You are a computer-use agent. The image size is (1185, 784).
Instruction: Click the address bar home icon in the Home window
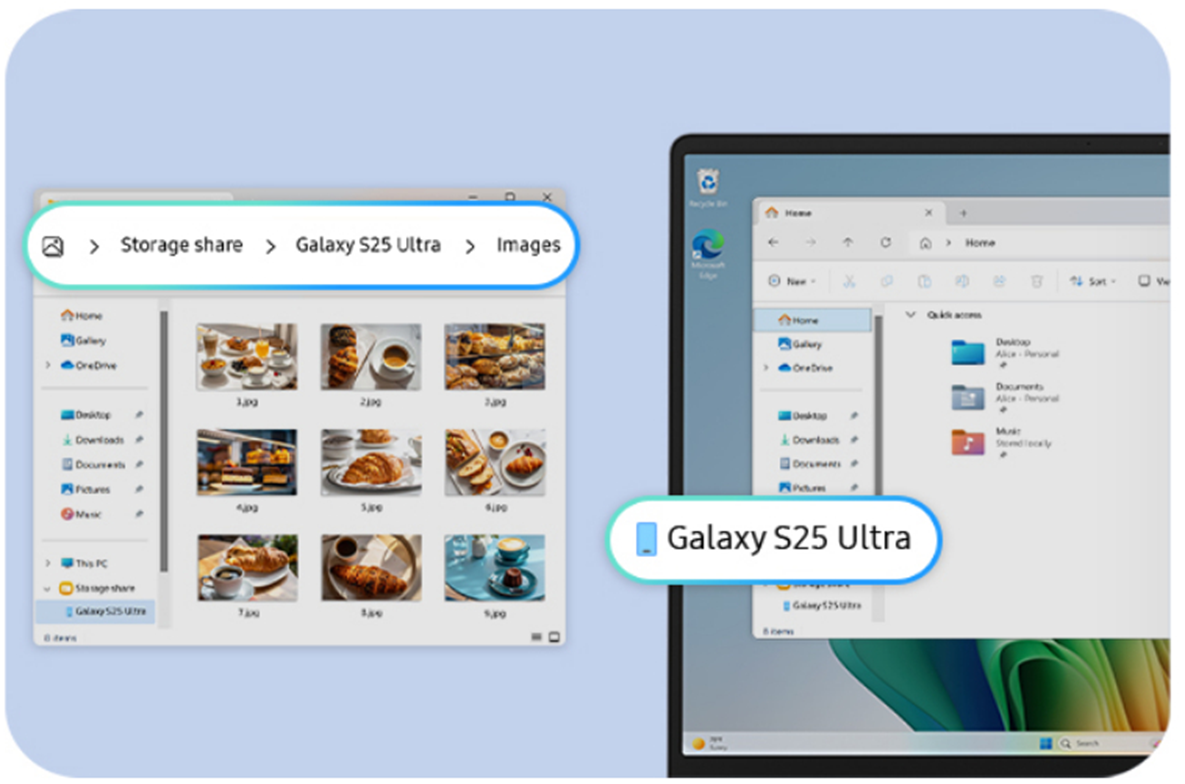[x=925, y=243]
